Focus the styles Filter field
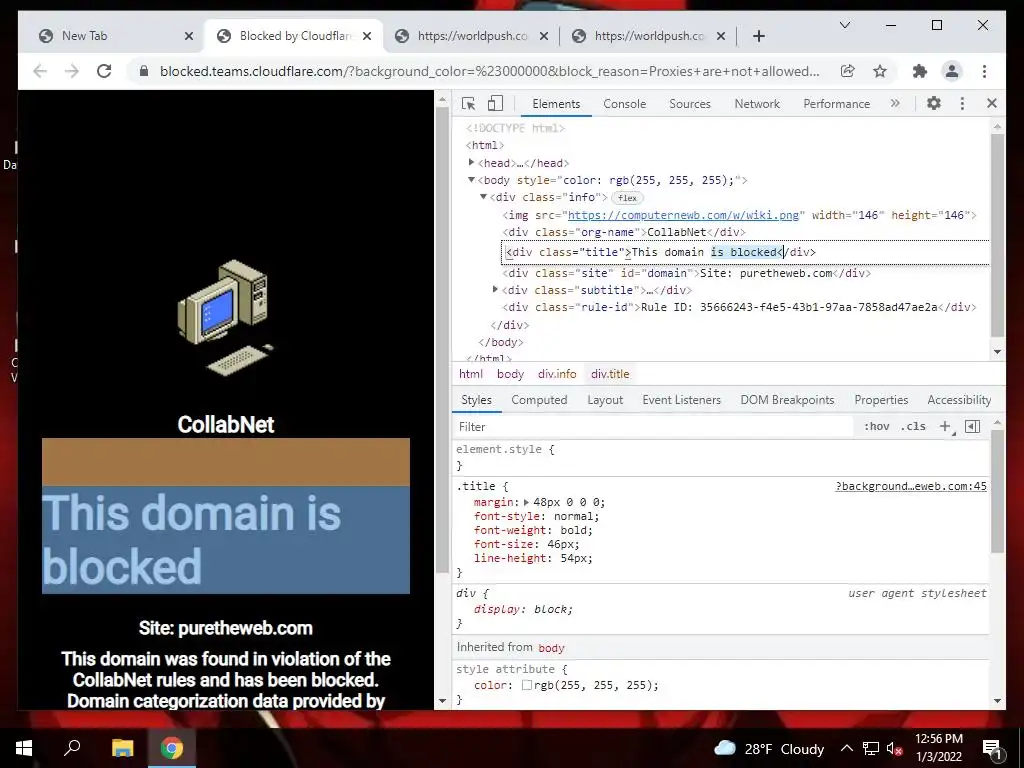 pos(653,426)
